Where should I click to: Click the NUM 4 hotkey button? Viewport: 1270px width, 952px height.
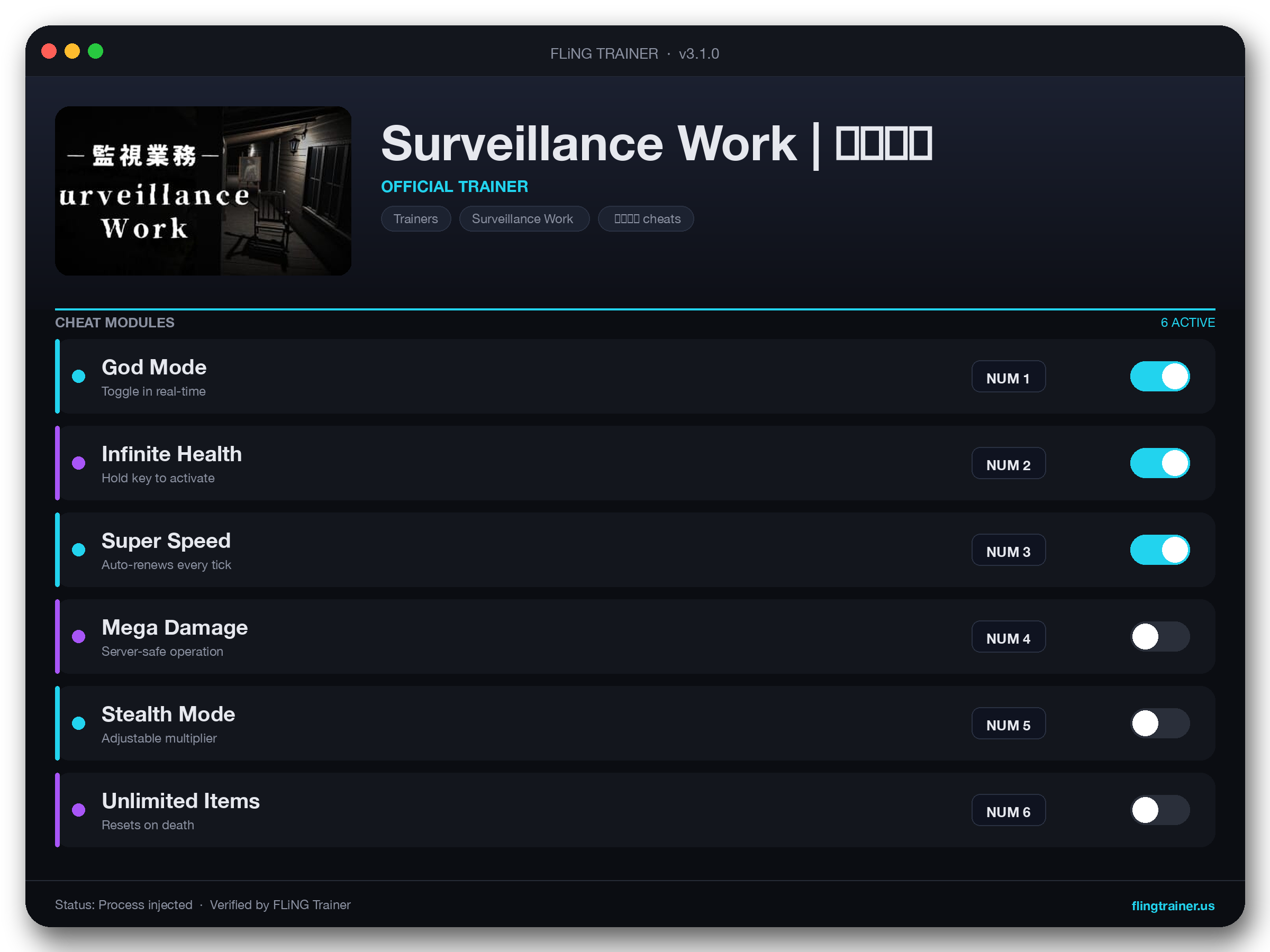coord(1008,636)
